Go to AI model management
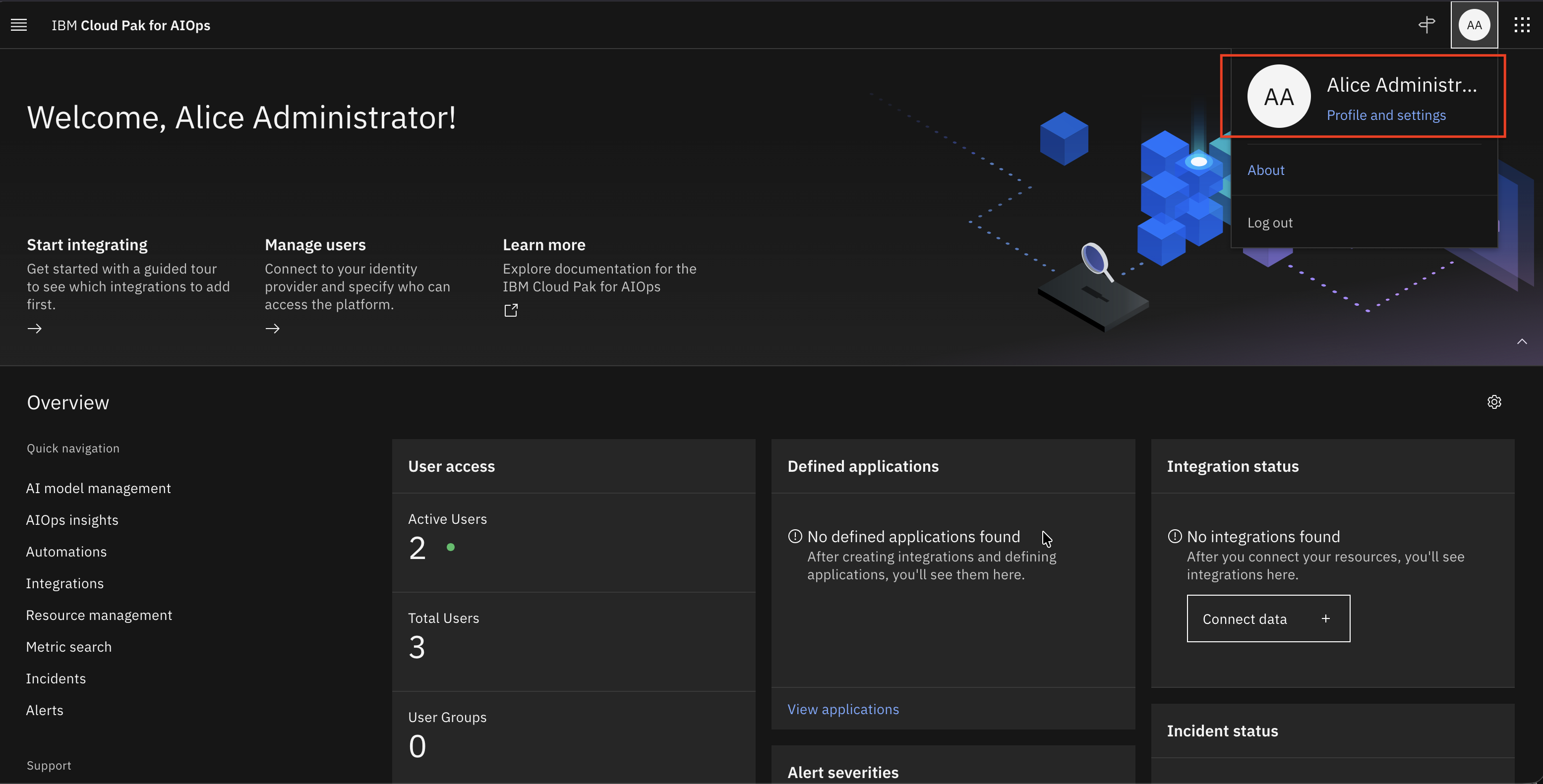 click(x=98, y=488)
